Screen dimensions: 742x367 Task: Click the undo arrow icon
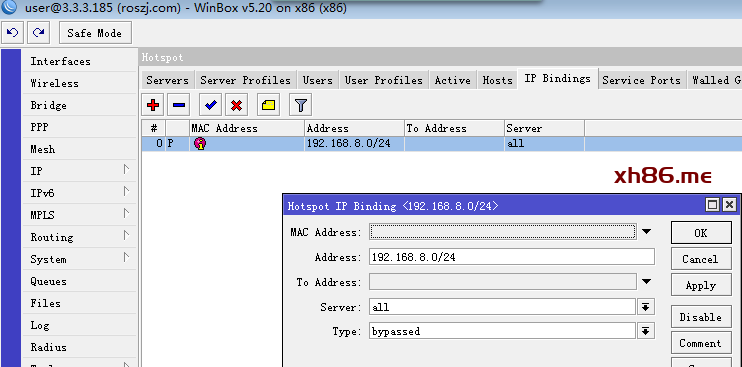[13, 33]
